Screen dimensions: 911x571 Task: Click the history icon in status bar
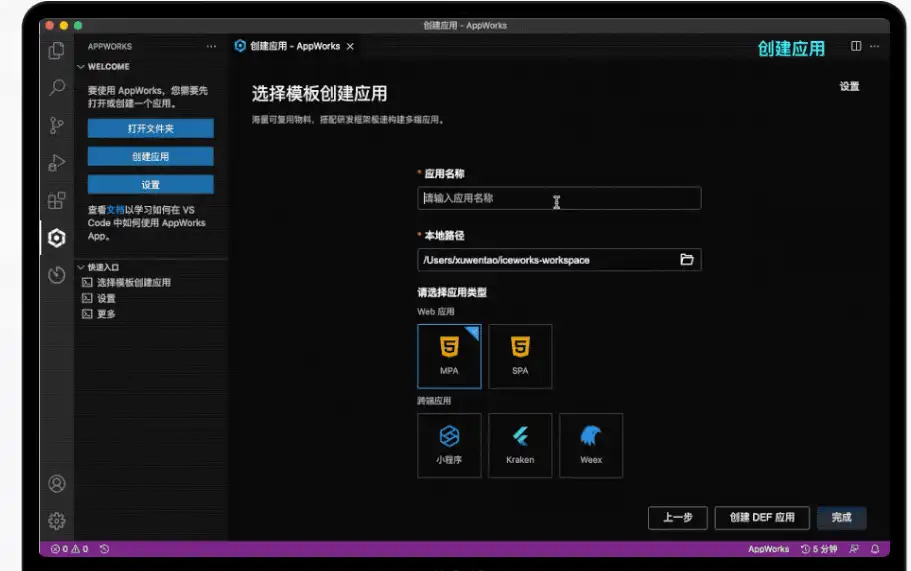coord(104,549)
